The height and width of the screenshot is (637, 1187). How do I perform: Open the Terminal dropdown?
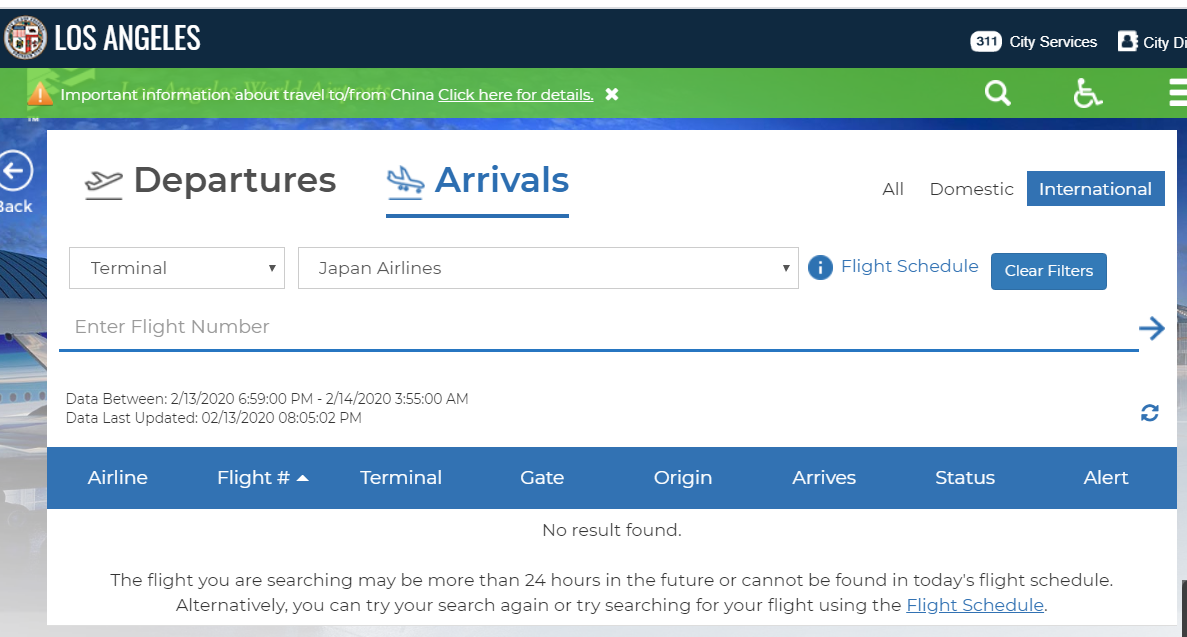[177, 268]
